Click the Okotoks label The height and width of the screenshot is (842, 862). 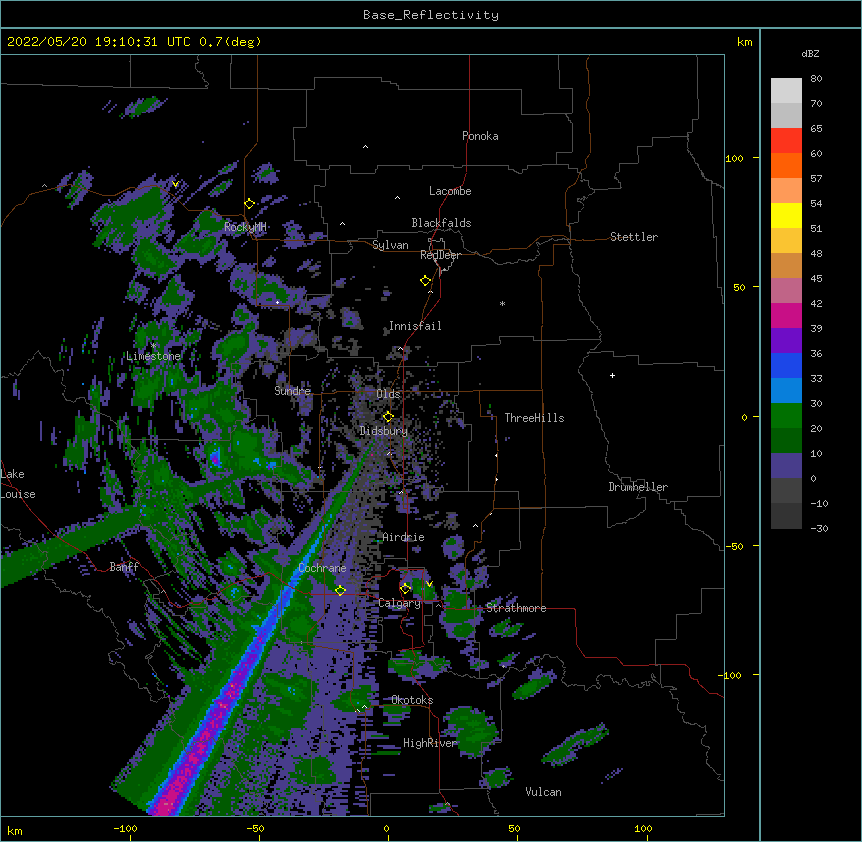[x=412, y=700]
